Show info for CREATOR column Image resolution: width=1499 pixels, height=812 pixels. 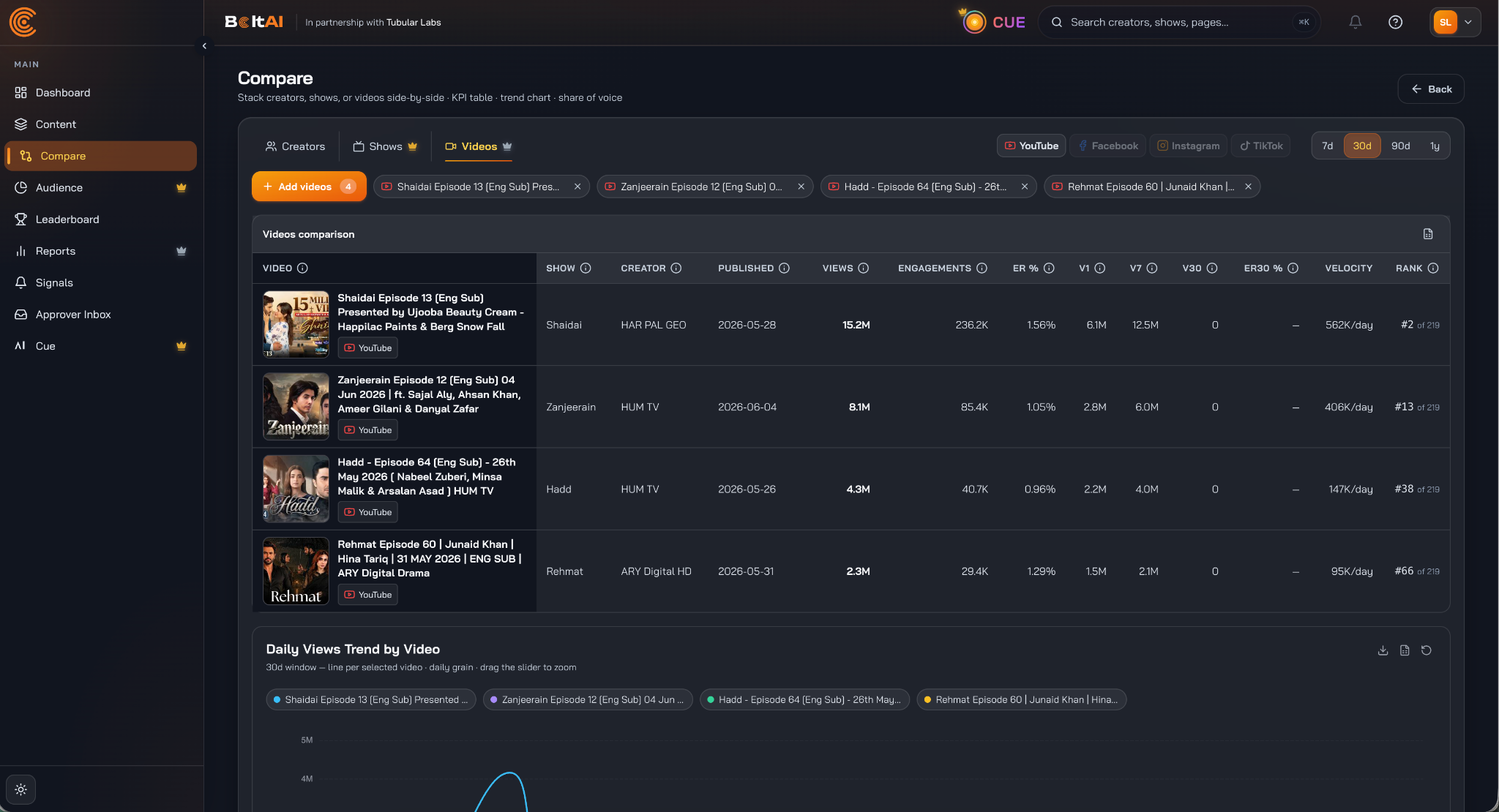[x=676, y=268]
